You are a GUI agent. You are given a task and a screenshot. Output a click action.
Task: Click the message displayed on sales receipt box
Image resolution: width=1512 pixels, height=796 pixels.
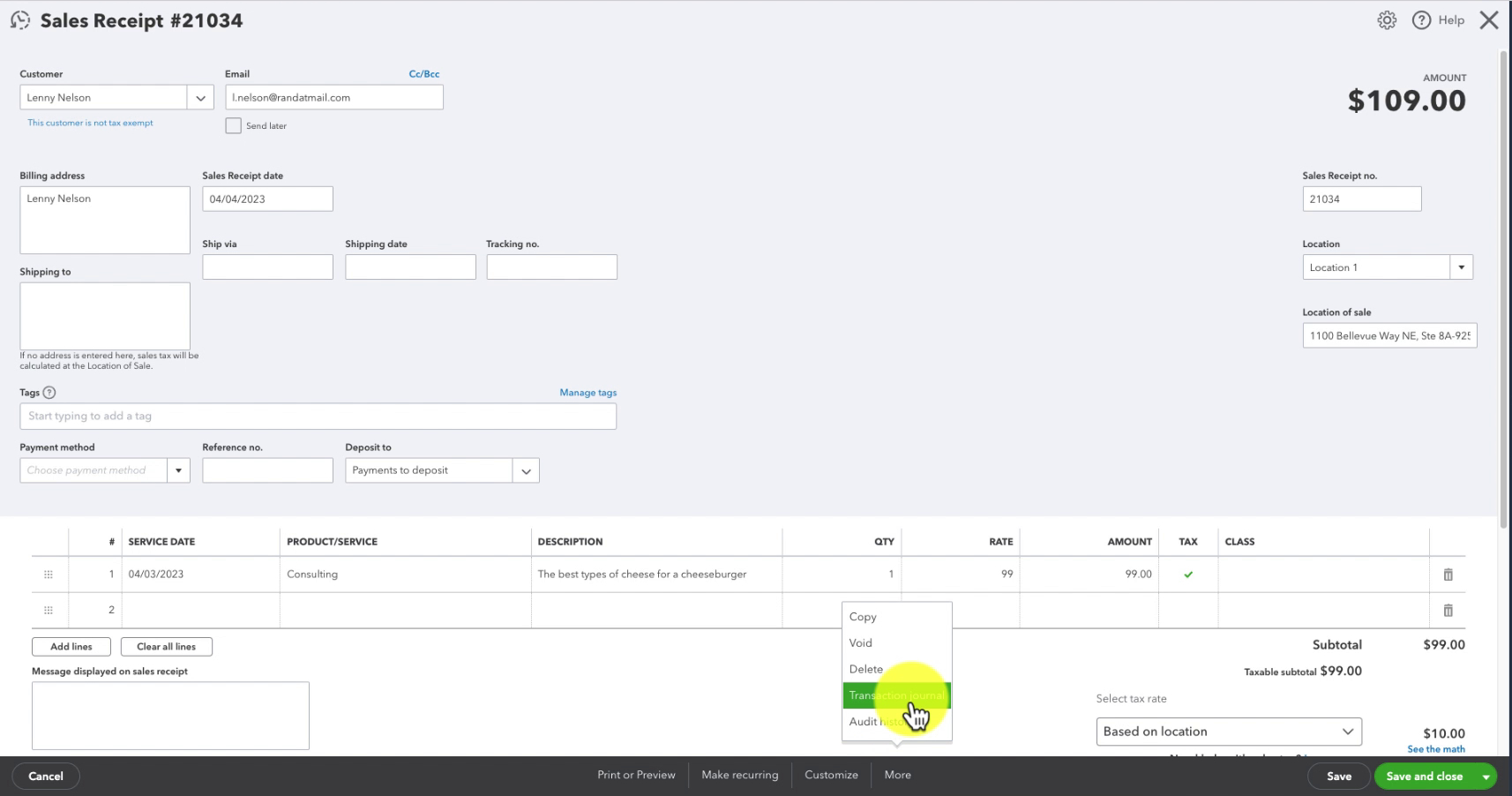(x=170, y=716)
